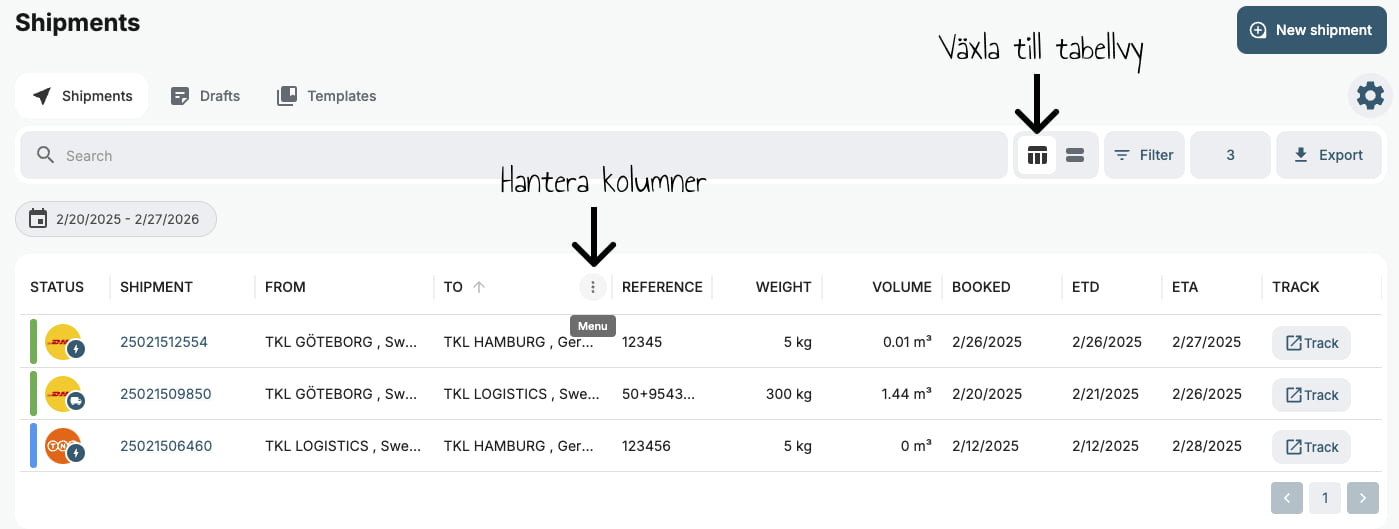Viewport: 1399px width, 529px height.
Task: Export the shipments list
Action: pos(1328,155)
